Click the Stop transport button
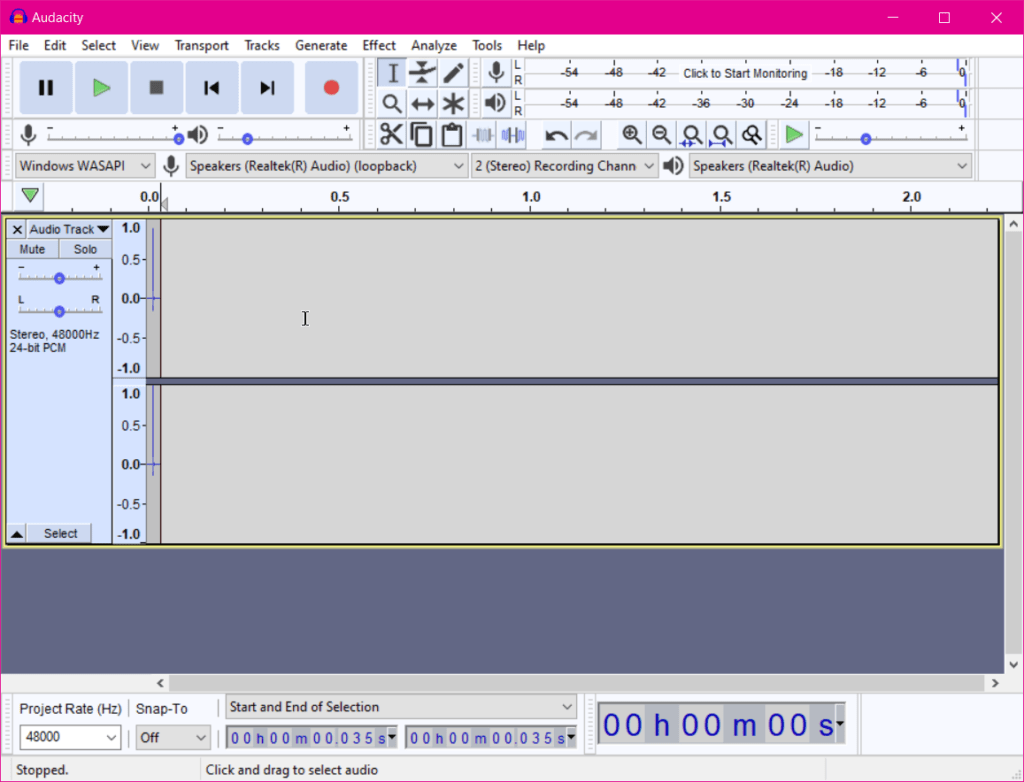The width and height of the screenshot is (1024, 782). 156,88
